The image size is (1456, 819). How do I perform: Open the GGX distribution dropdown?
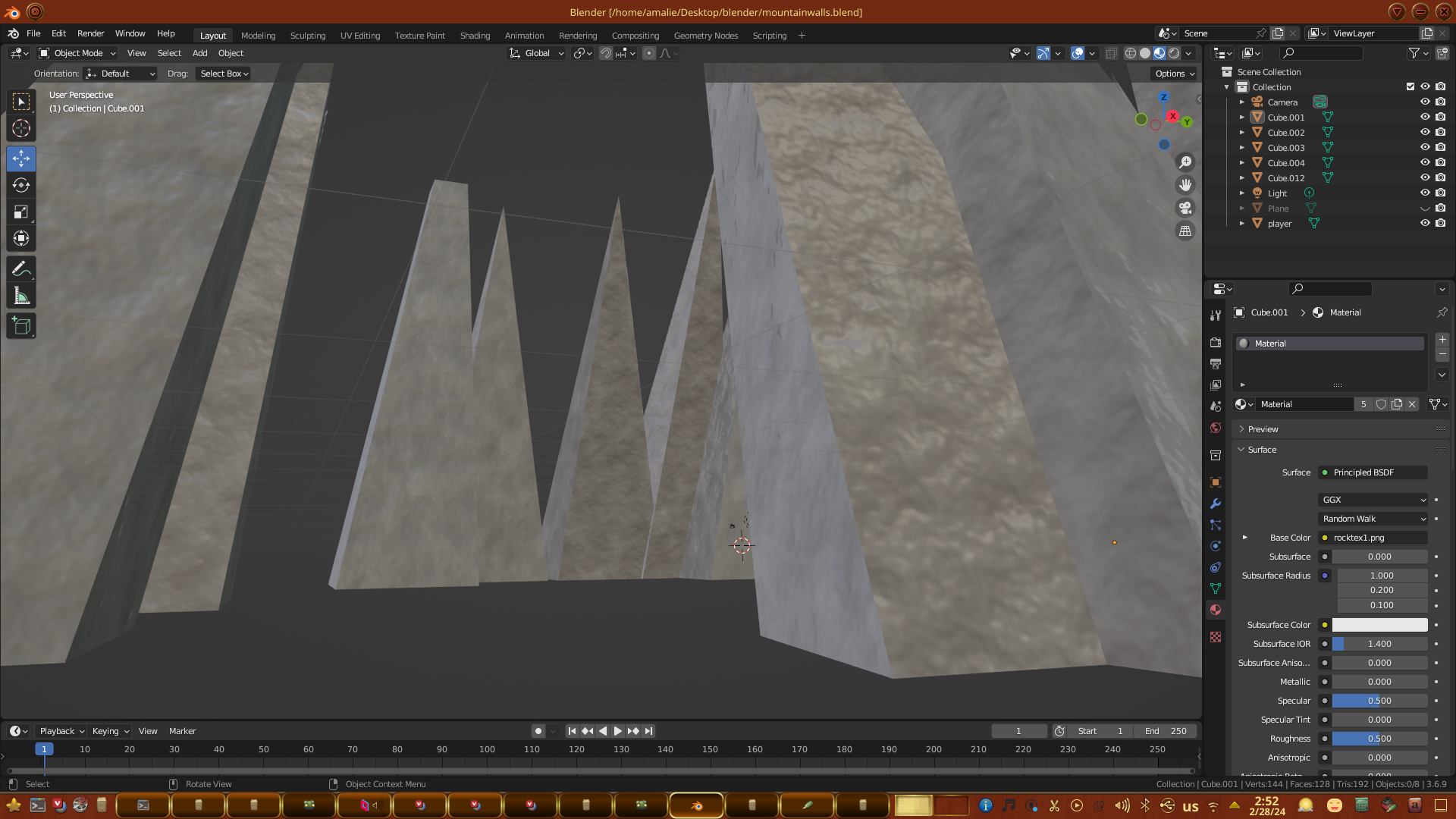point(1373,500)
